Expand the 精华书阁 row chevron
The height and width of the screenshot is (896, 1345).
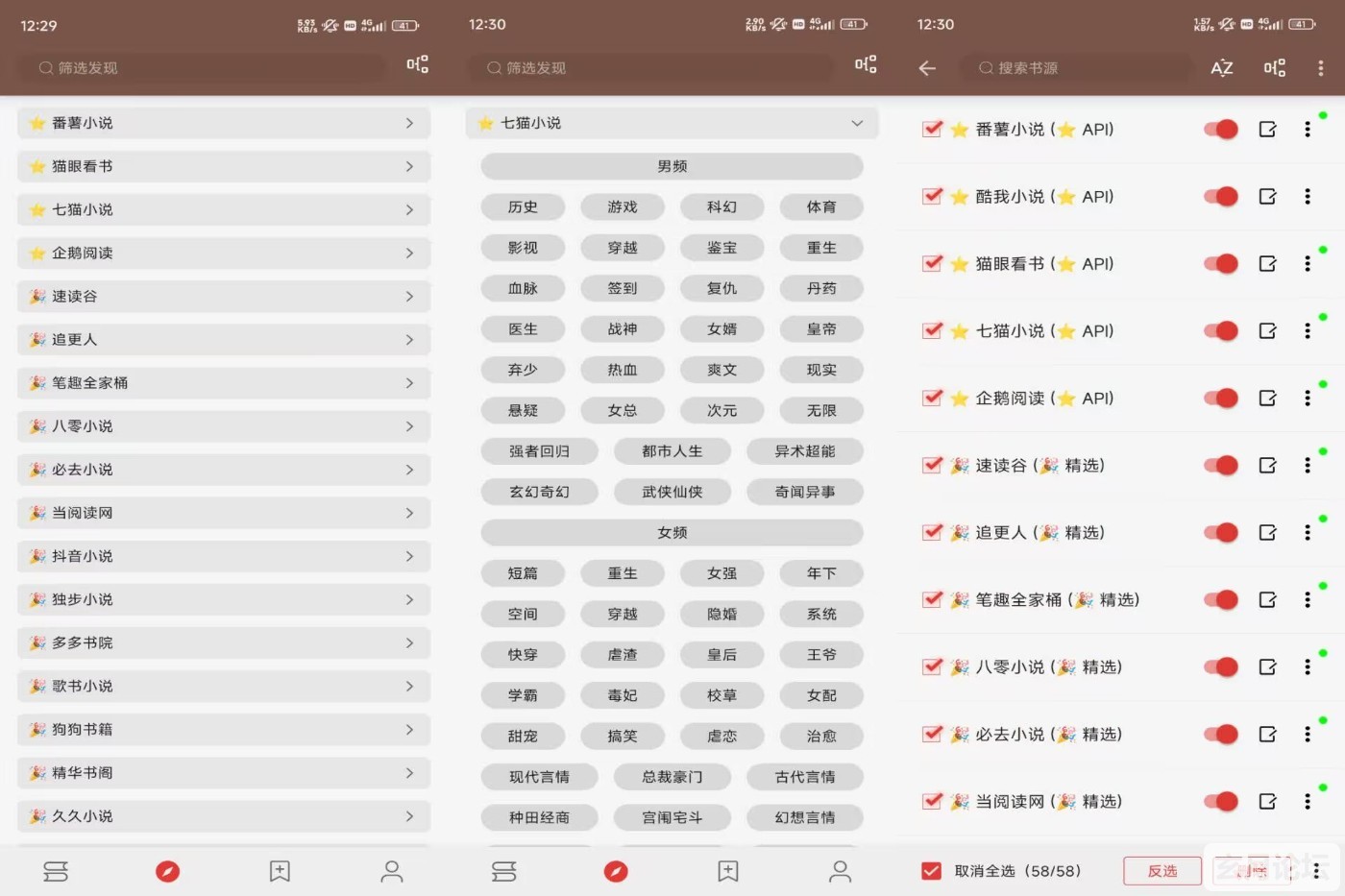tap(409, 772)
